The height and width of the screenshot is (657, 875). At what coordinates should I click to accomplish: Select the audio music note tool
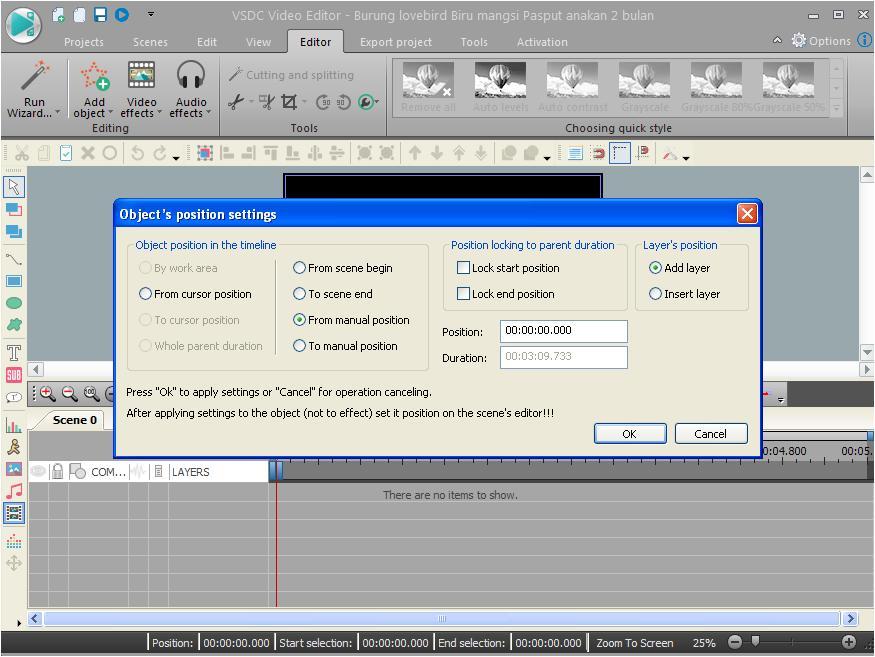pos(13,491)
